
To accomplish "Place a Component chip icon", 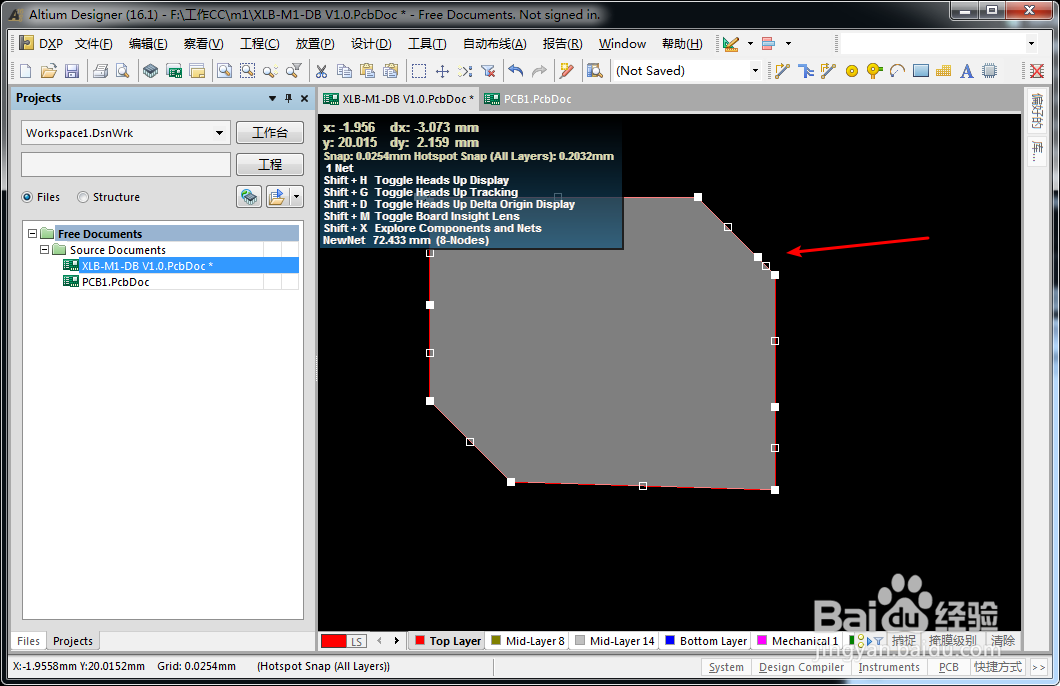I will [x=990, y=71].
